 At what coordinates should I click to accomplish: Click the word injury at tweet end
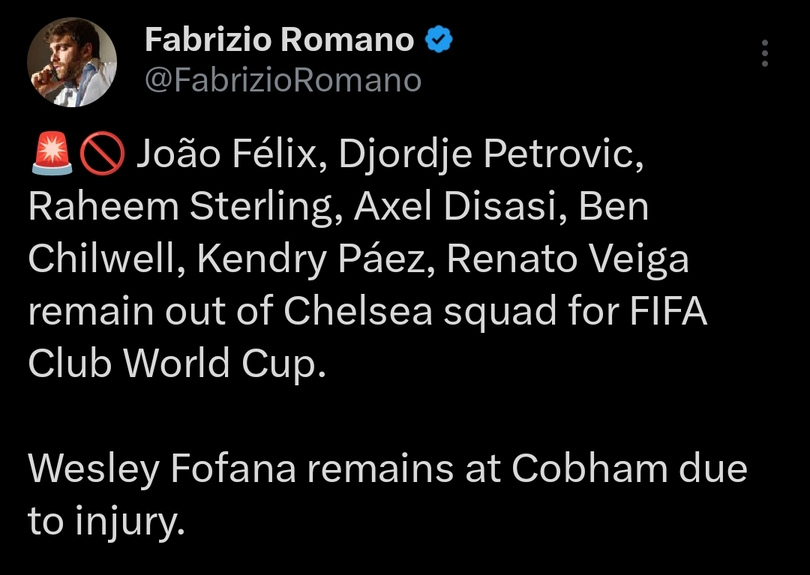point(129,521)
